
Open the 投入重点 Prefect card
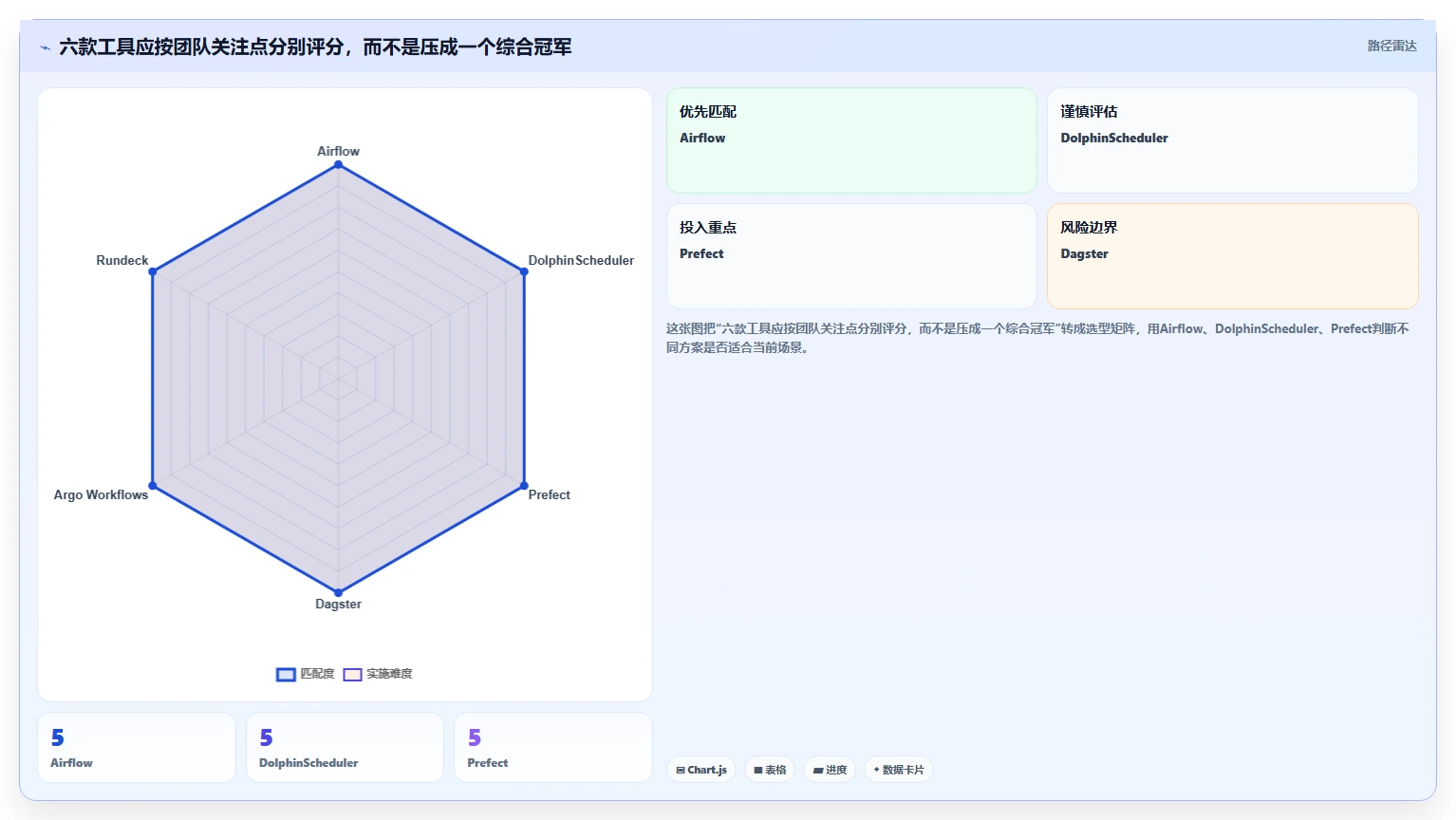[851, 256]
